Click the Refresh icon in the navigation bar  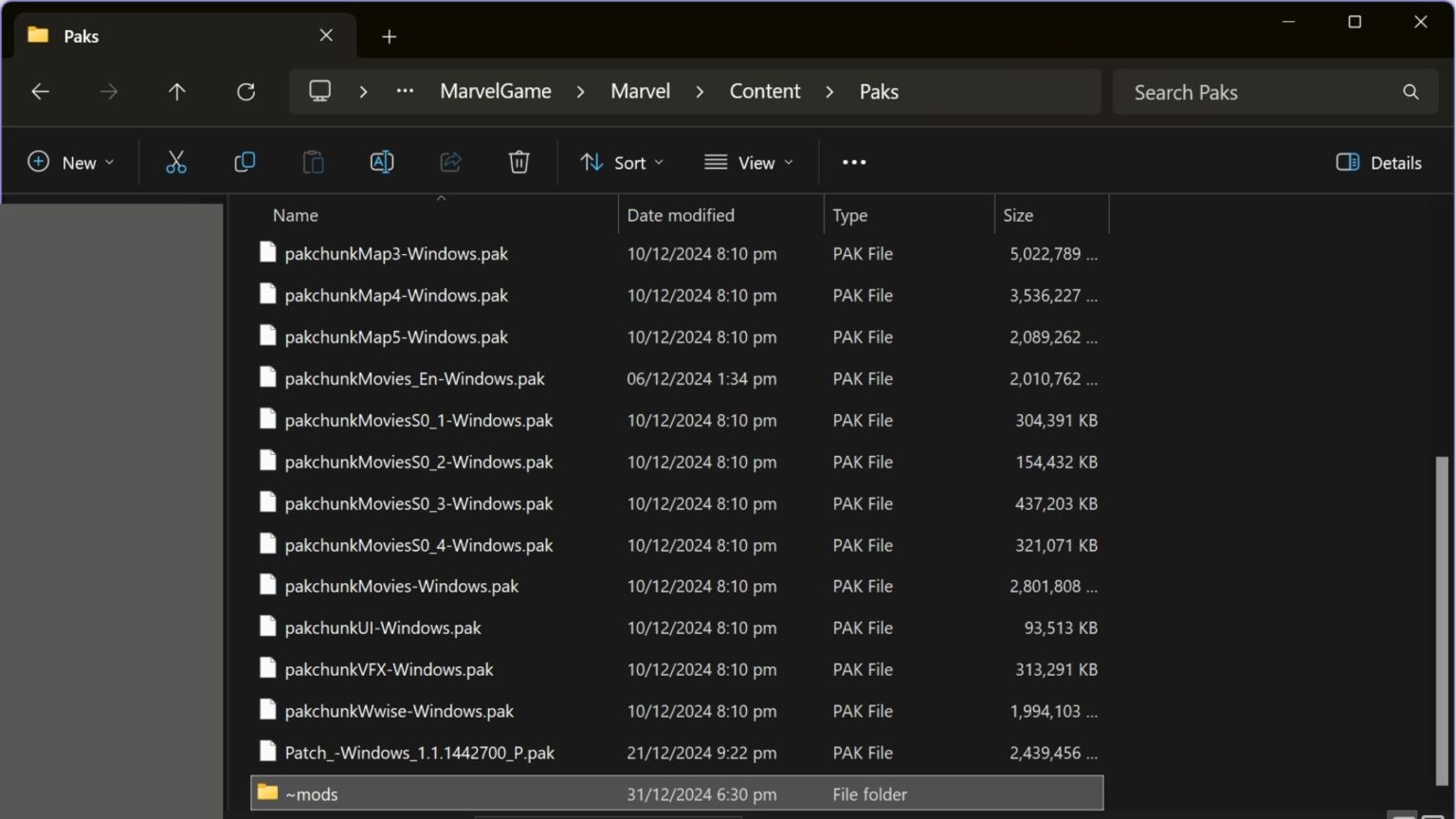[x=246, y=91]
